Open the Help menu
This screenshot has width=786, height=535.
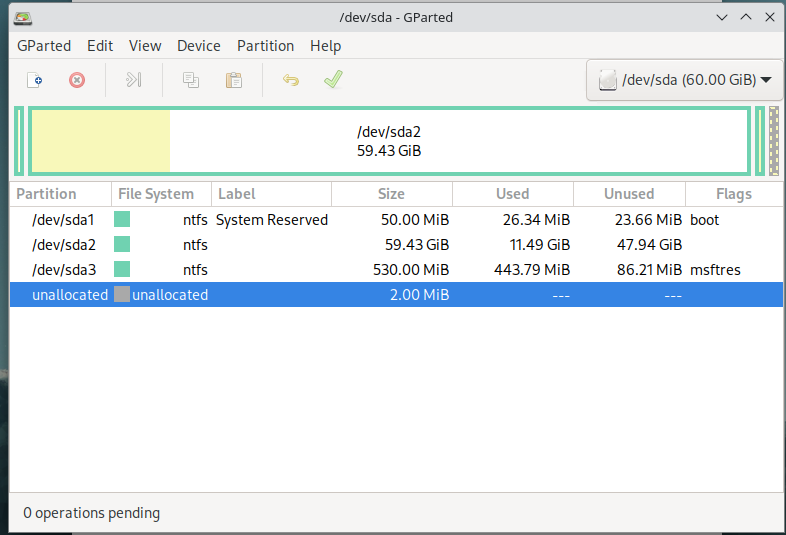(x=325, y=46)
